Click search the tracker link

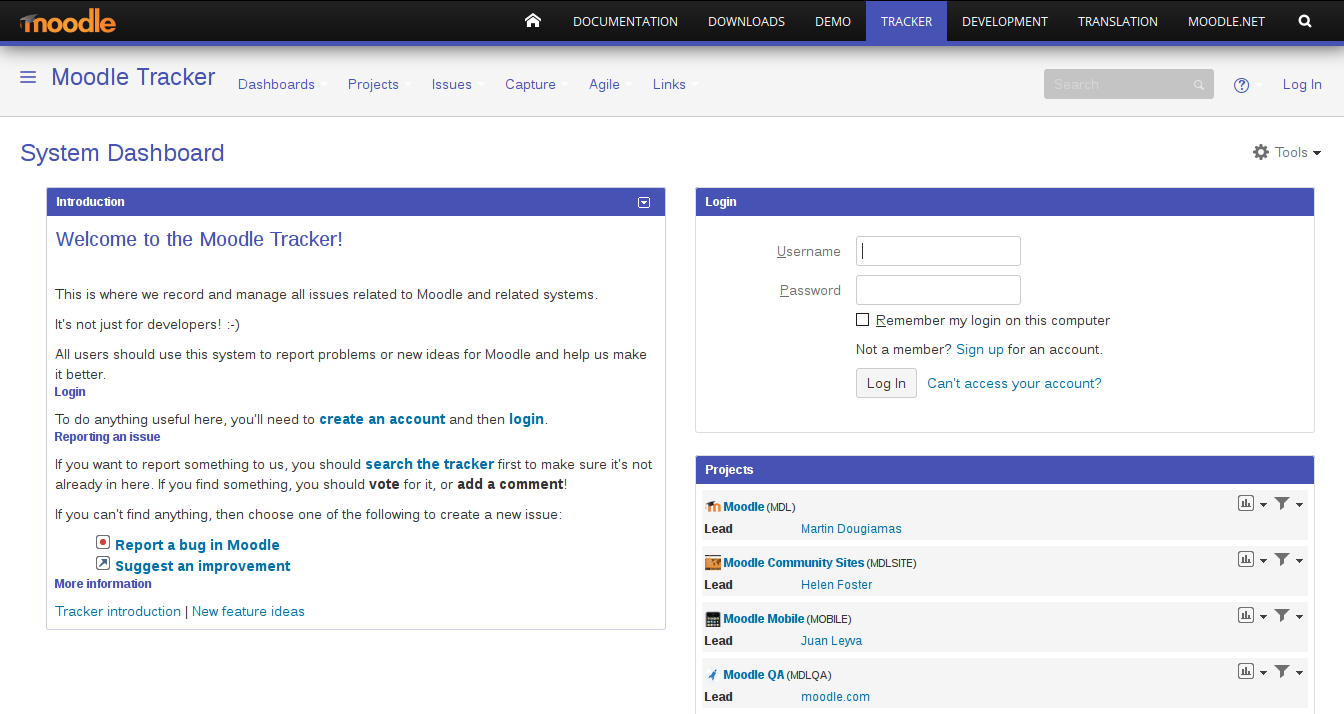coord(430,465)
